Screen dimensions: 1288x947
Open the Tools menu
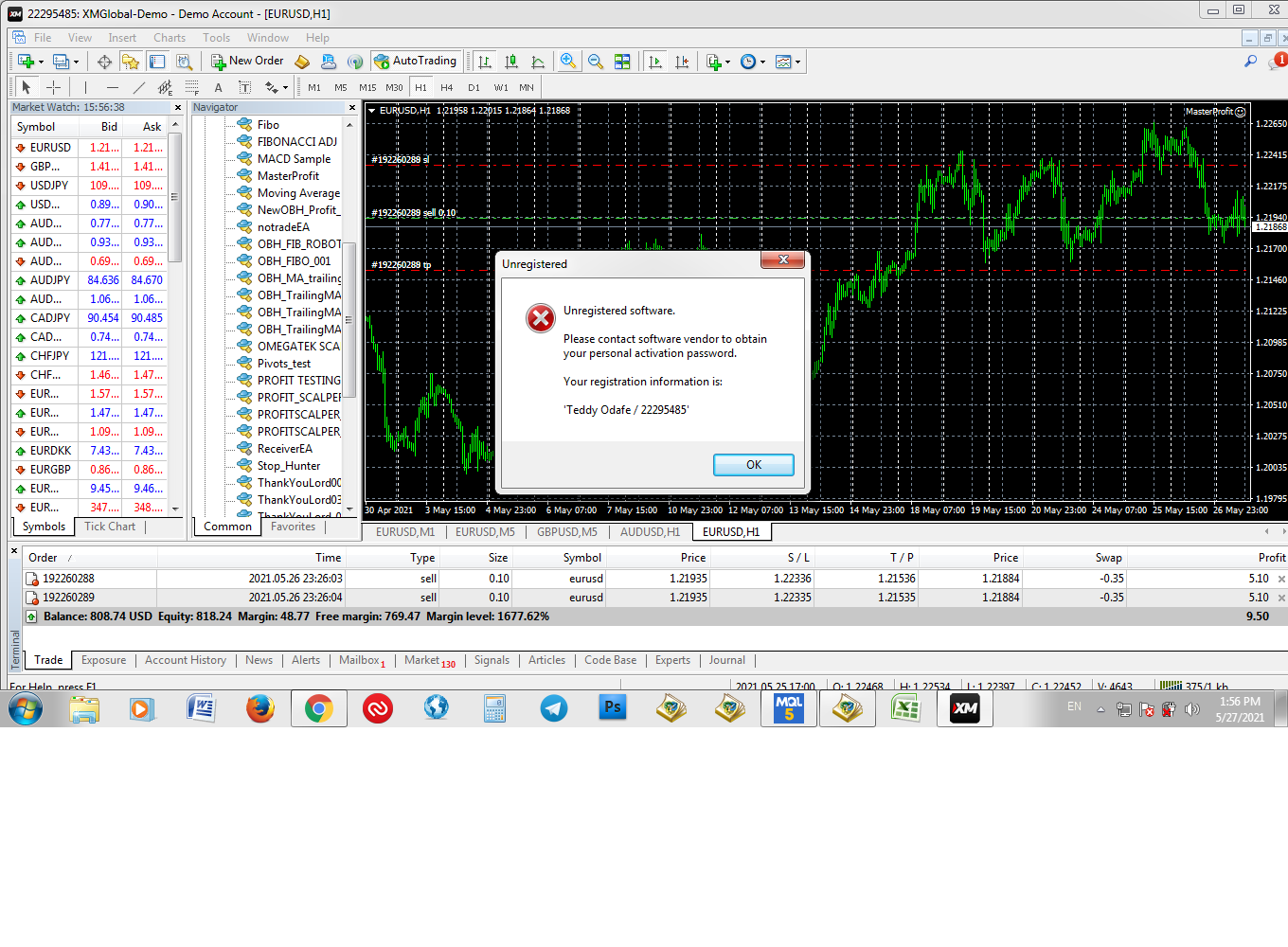(x=216, y=38)
